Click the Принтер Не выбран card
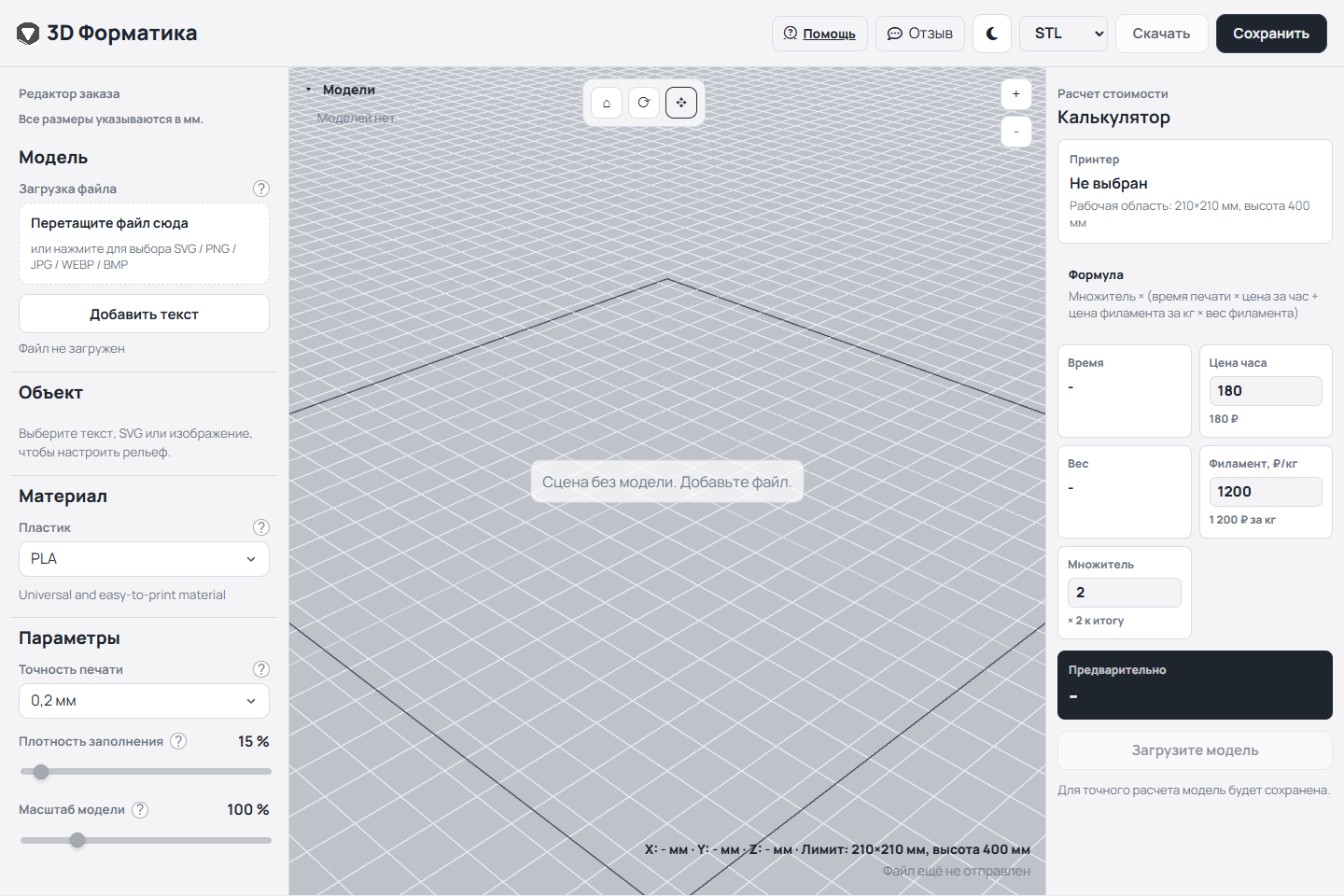The width and height of the screenshot is (1344, 896). pyautogui.click(x=1195, y=191)
